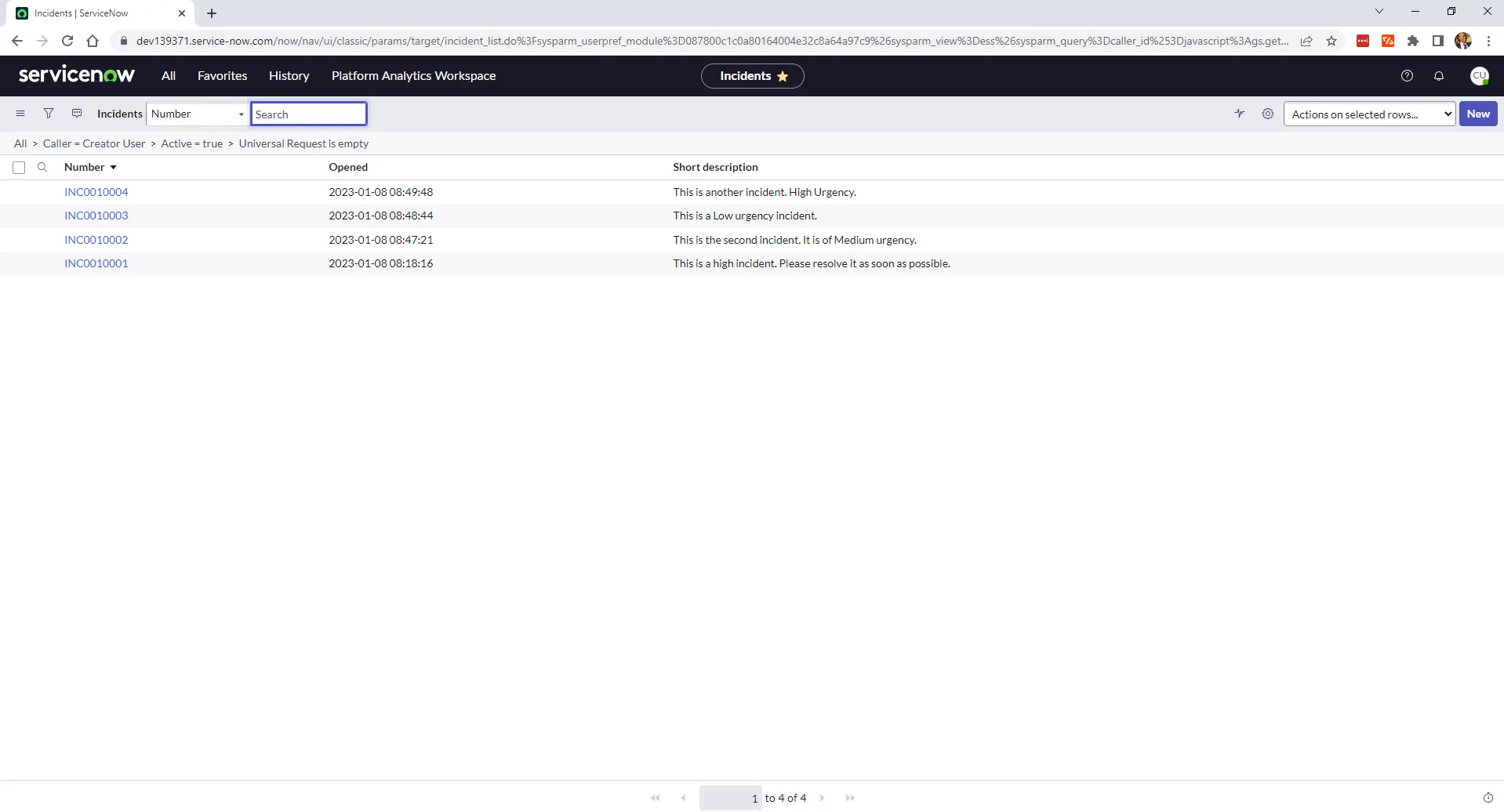This screenshot has width=1504, height=812.
Task: Go to the first page arrow
Action: click(656, 798)
